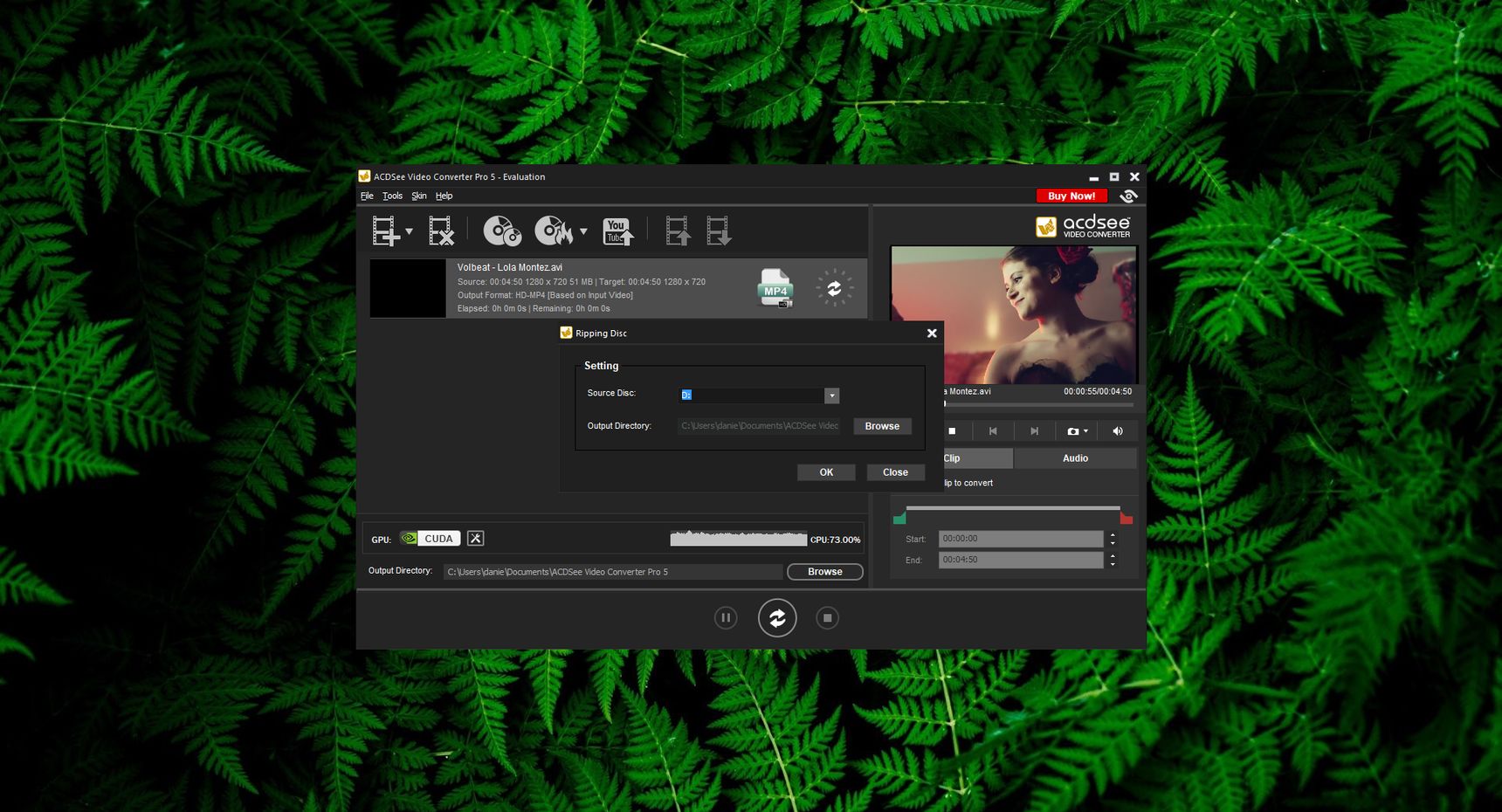Click the dialog Output Directory path field
This screenshot has width=1502, height=812.
[x=760, y=426]
